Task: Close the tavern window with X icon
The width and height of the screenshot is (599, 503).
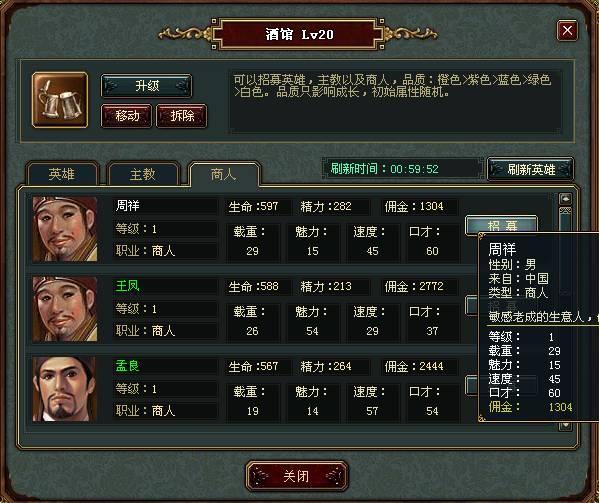Action: [567, 30]
